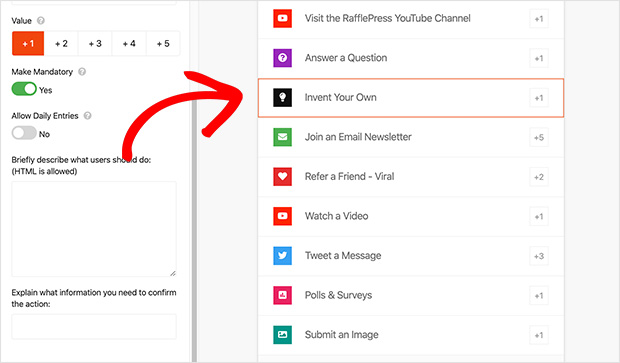Click the black lightbulb Invent Your Own icon
The width and height of the screenshot is (620, 363).
pyautogui.click(x=282, y=97)
